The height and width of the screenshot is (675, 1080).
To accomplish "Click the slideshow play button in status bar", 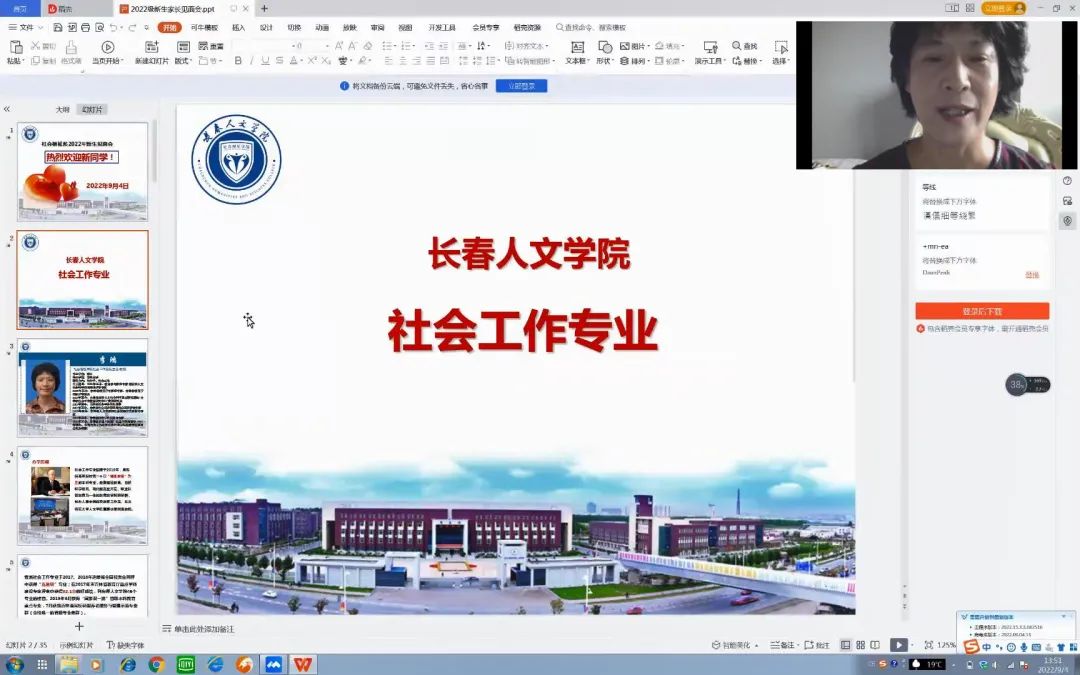I will click(898, 645).
